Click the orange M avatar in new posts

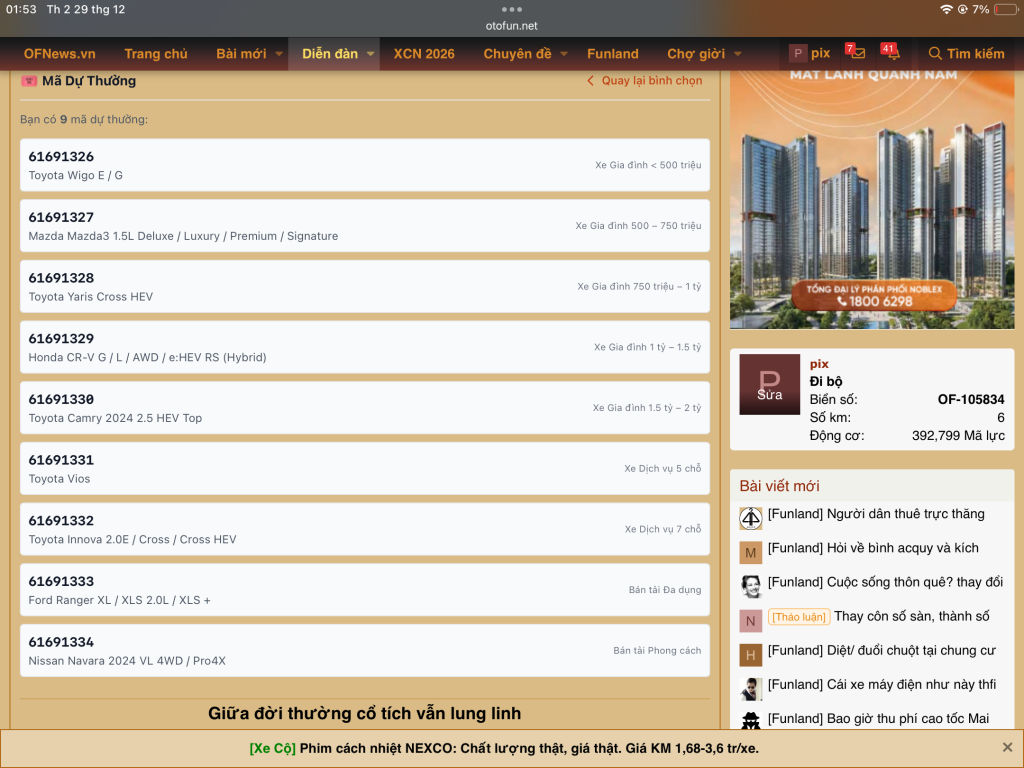click(751, 553)
